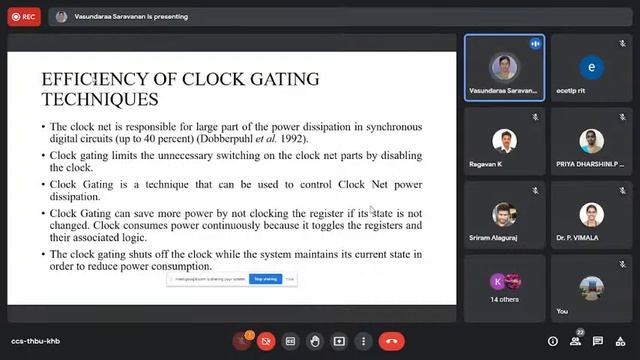This screenshot has width=640, height=360.
Task: Click PRIYA DHARSHINI's profile avatar
Action: [x=591, y=141]
